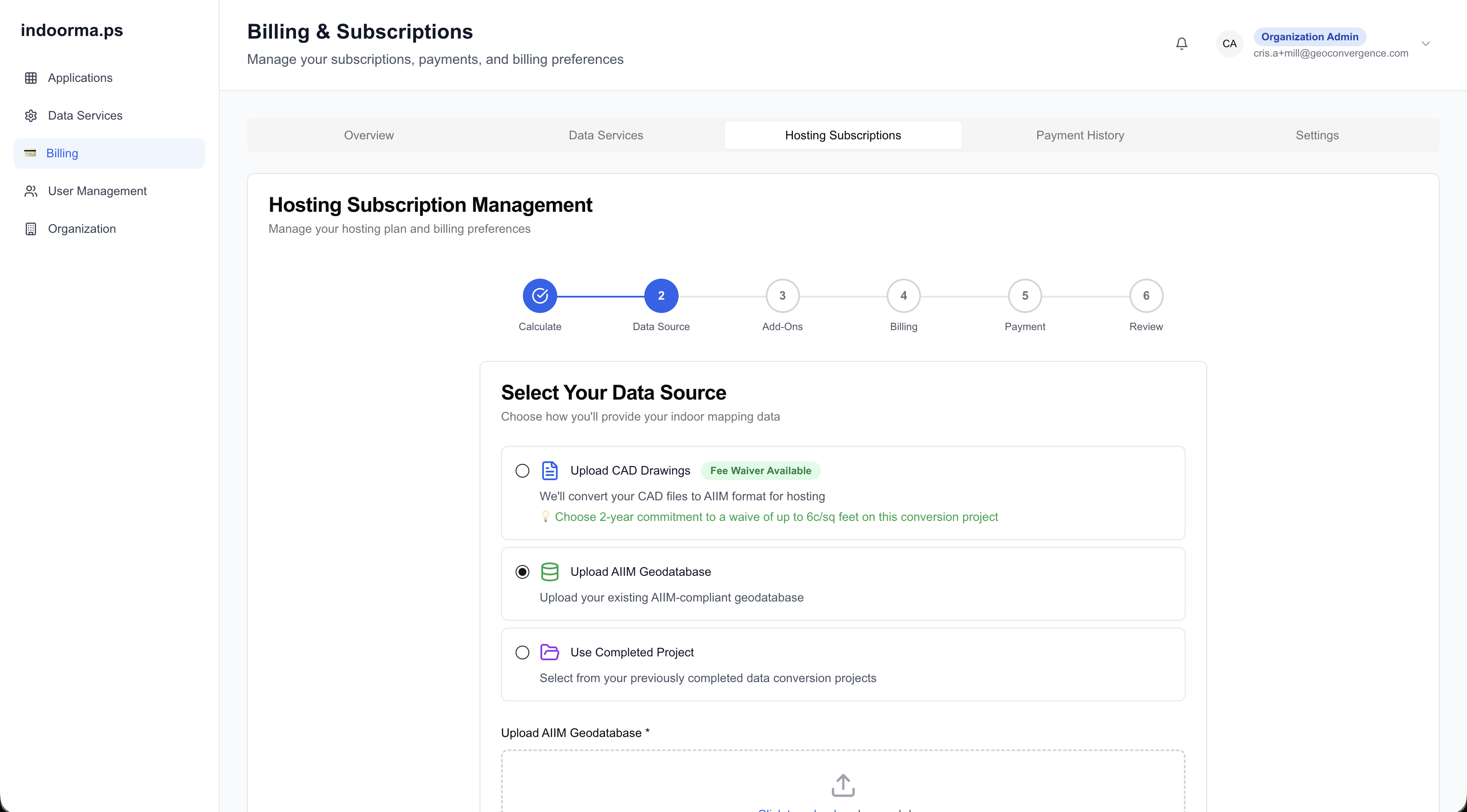Viewport: 1467px width, 812px height.
Task: Switch to the Overview tab
Action: (x=369, y=135)
